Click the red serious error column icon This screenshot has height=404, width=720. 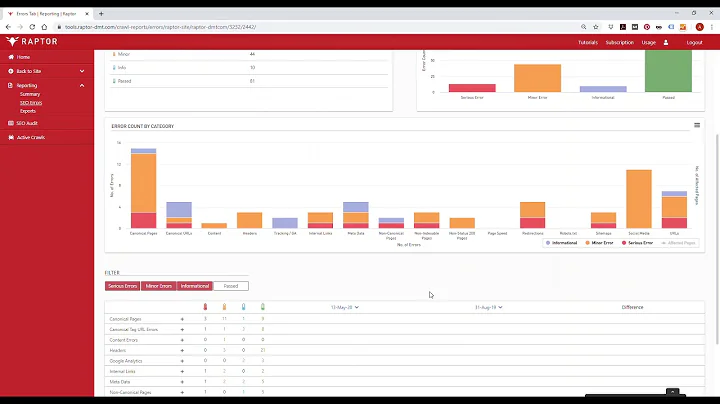click(205, 307)
